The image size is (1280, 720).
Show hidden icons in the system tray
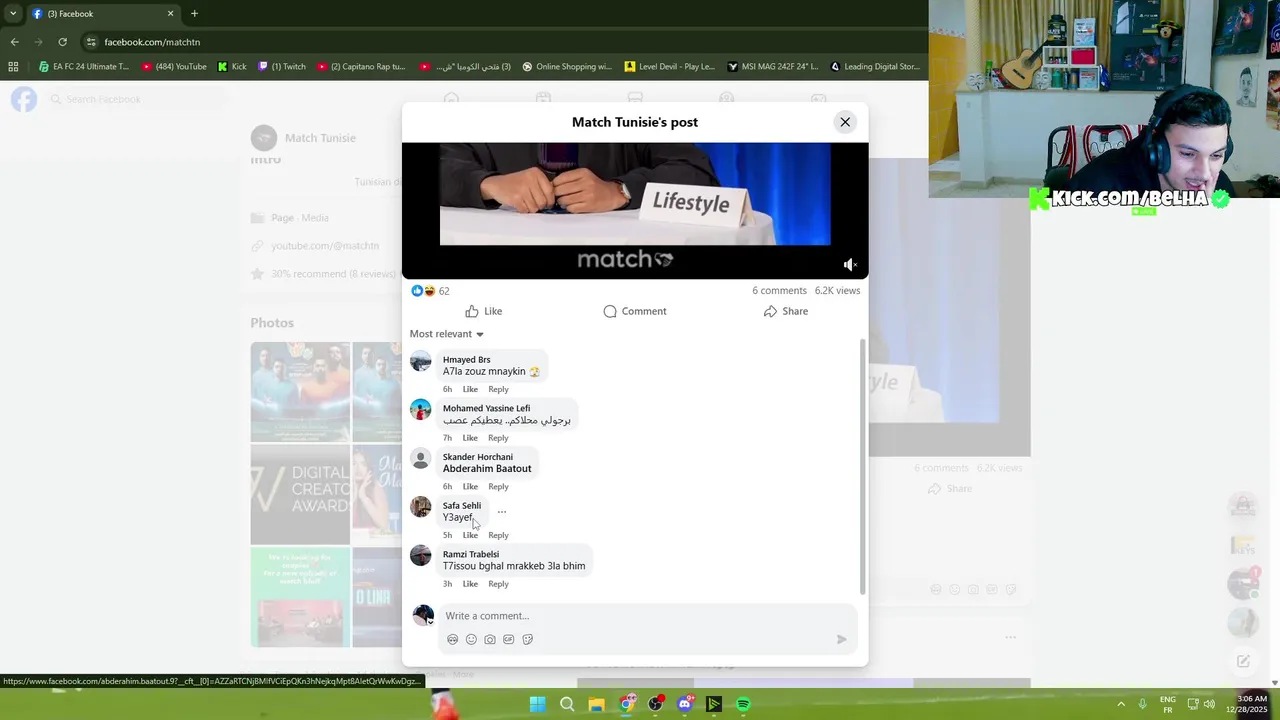coord(1120,704)
